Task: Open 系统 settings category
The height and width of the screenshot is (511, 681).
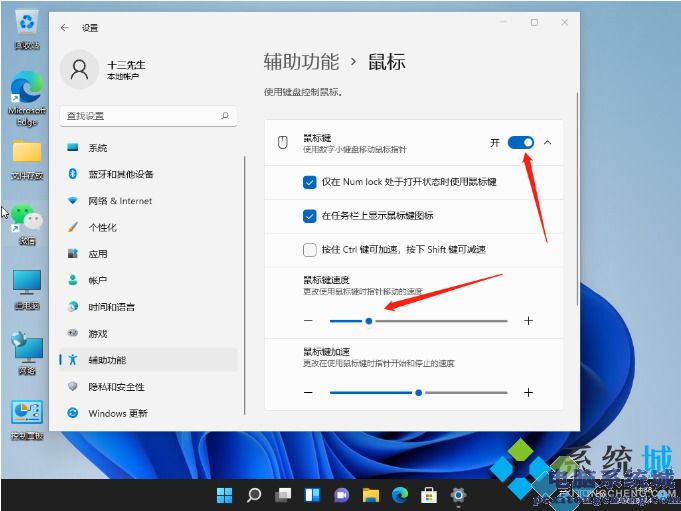Action: 148,148
